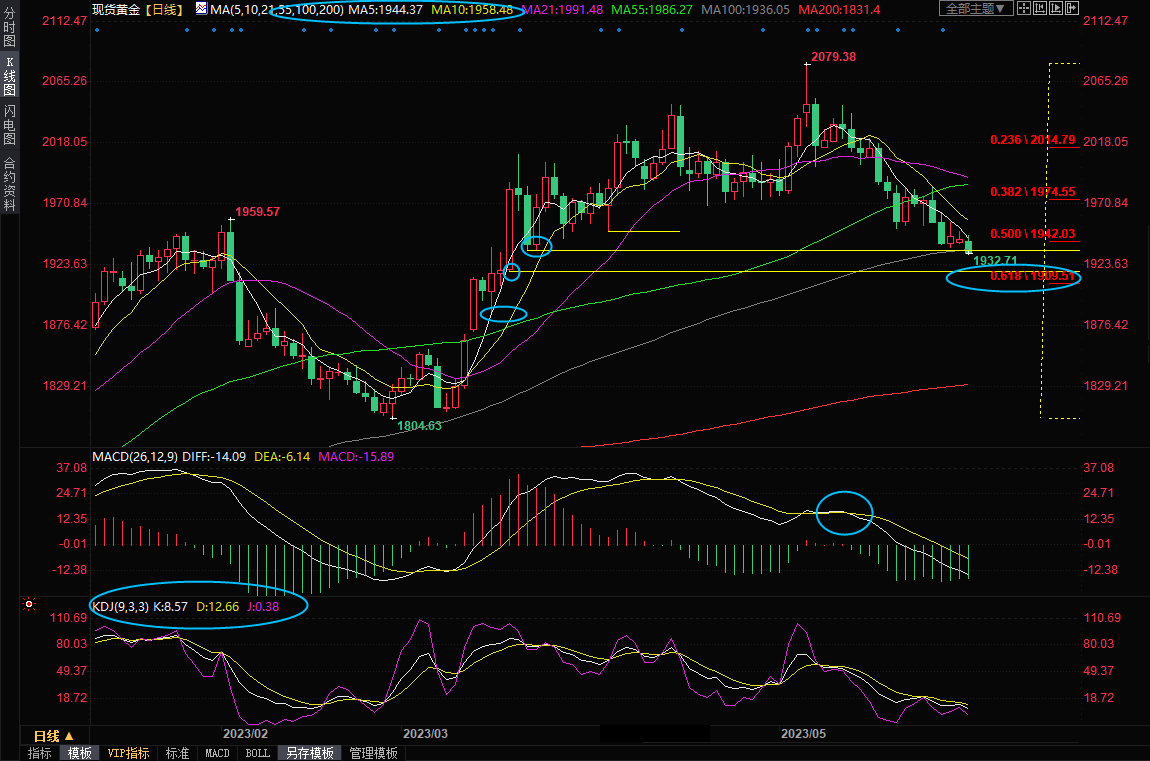Select the K线图 sidebar tab
Screen dimensions: 1150x761
pyautogui.click(x=9, y=77)
